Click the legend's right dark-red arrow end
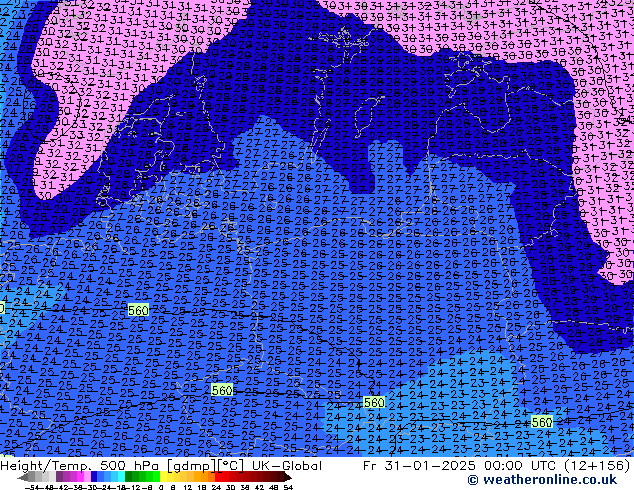Image resolution: width=634 pixels, height=490 pixels. (x=288, y=477)
